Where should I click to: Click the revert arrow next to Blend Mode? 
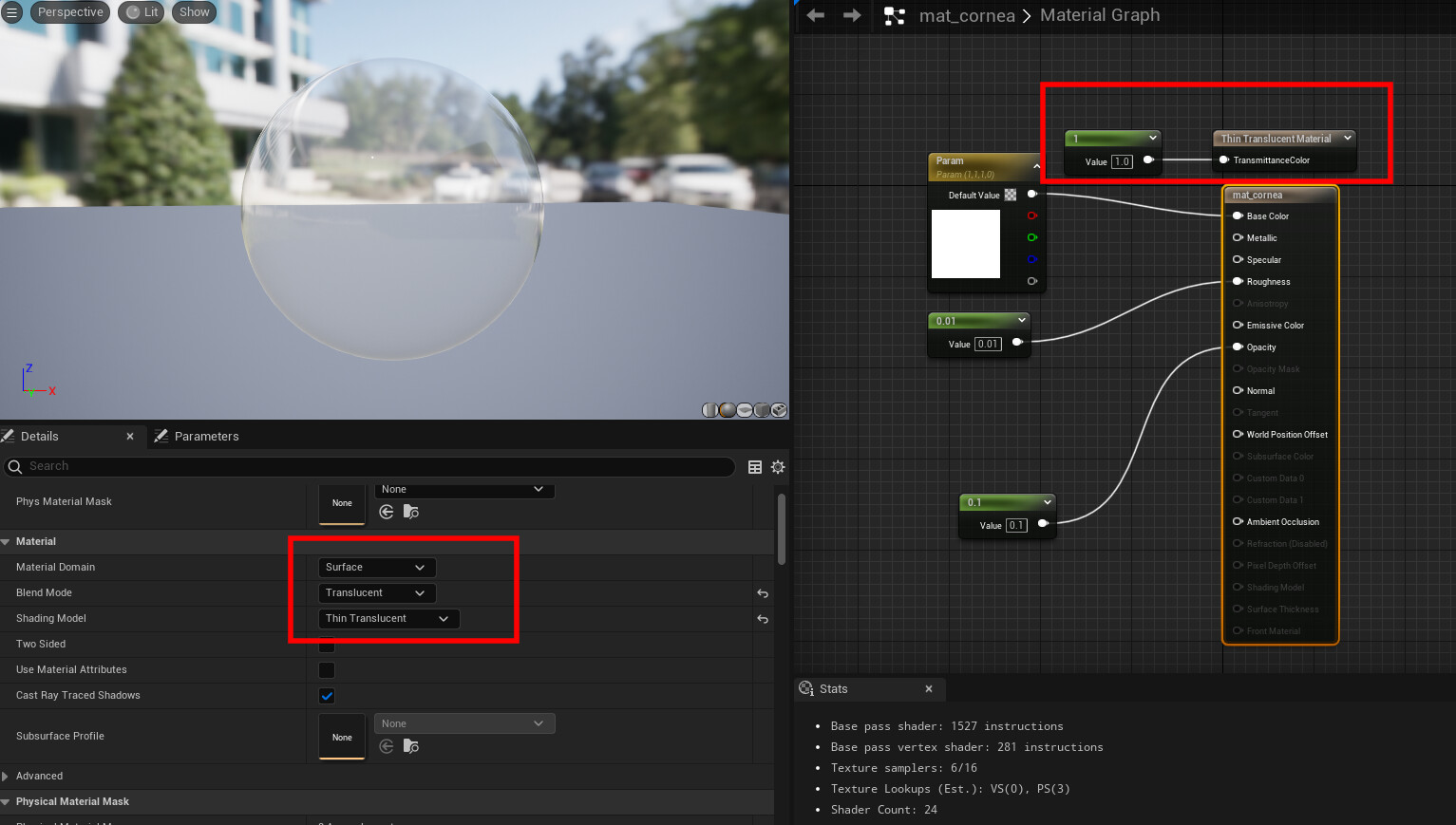pos(762,592)
